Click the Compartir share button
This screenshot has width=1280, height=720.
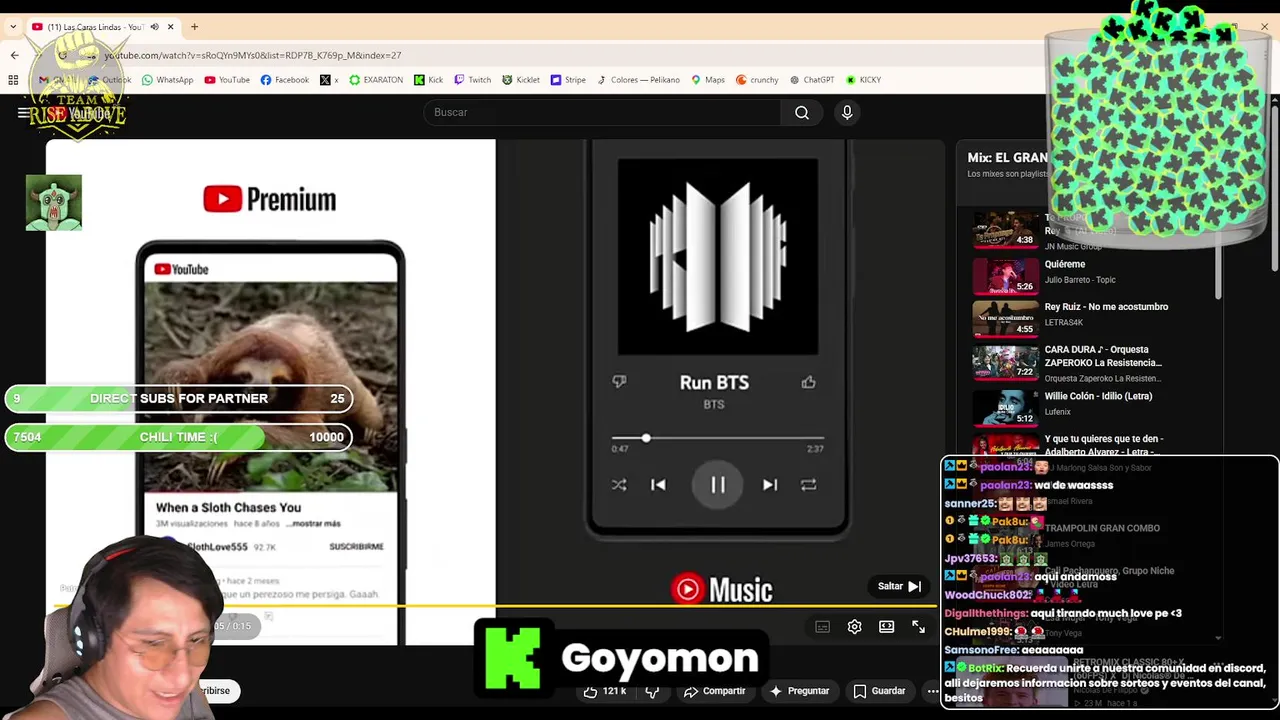[715, 691]
